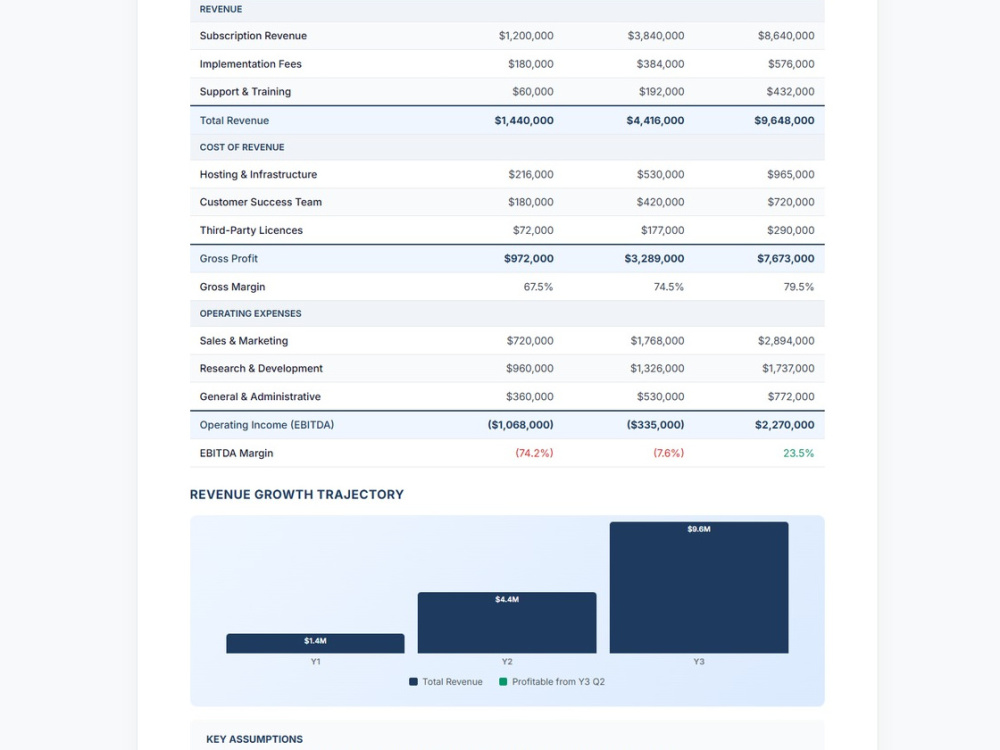Screen dimensions: 1000x750
Task: Select the red (74.2%) EBITDA margin
Action: 534,453
